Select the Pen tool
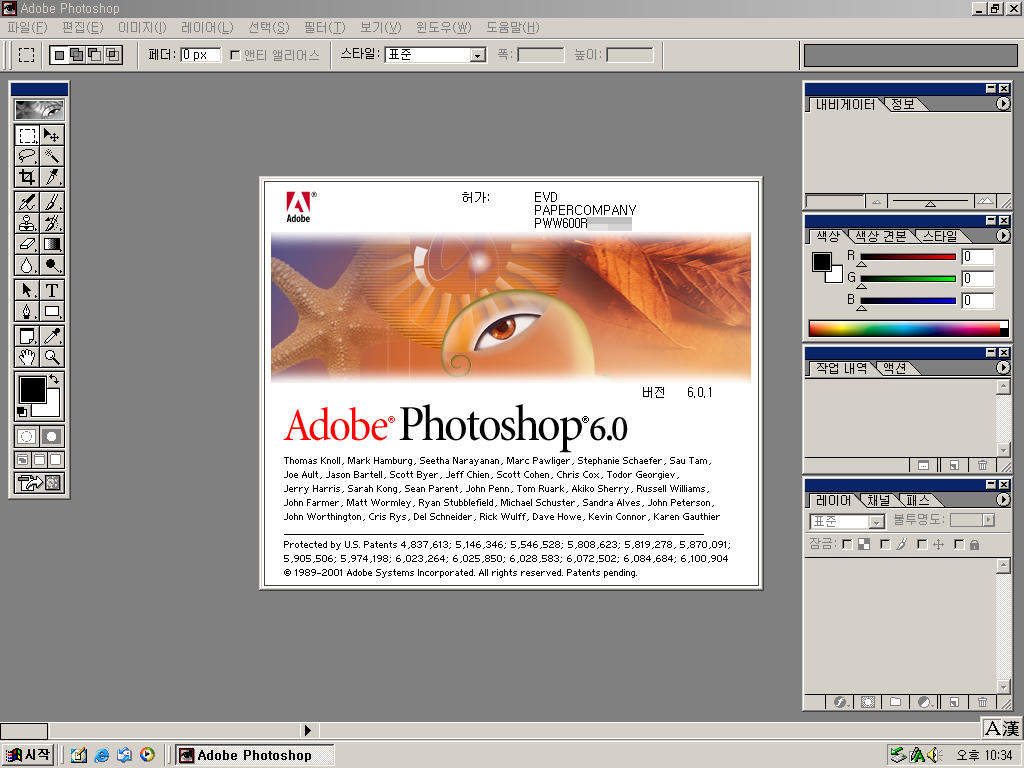This screenshot has height=768, width=1024. coord(27,311)
